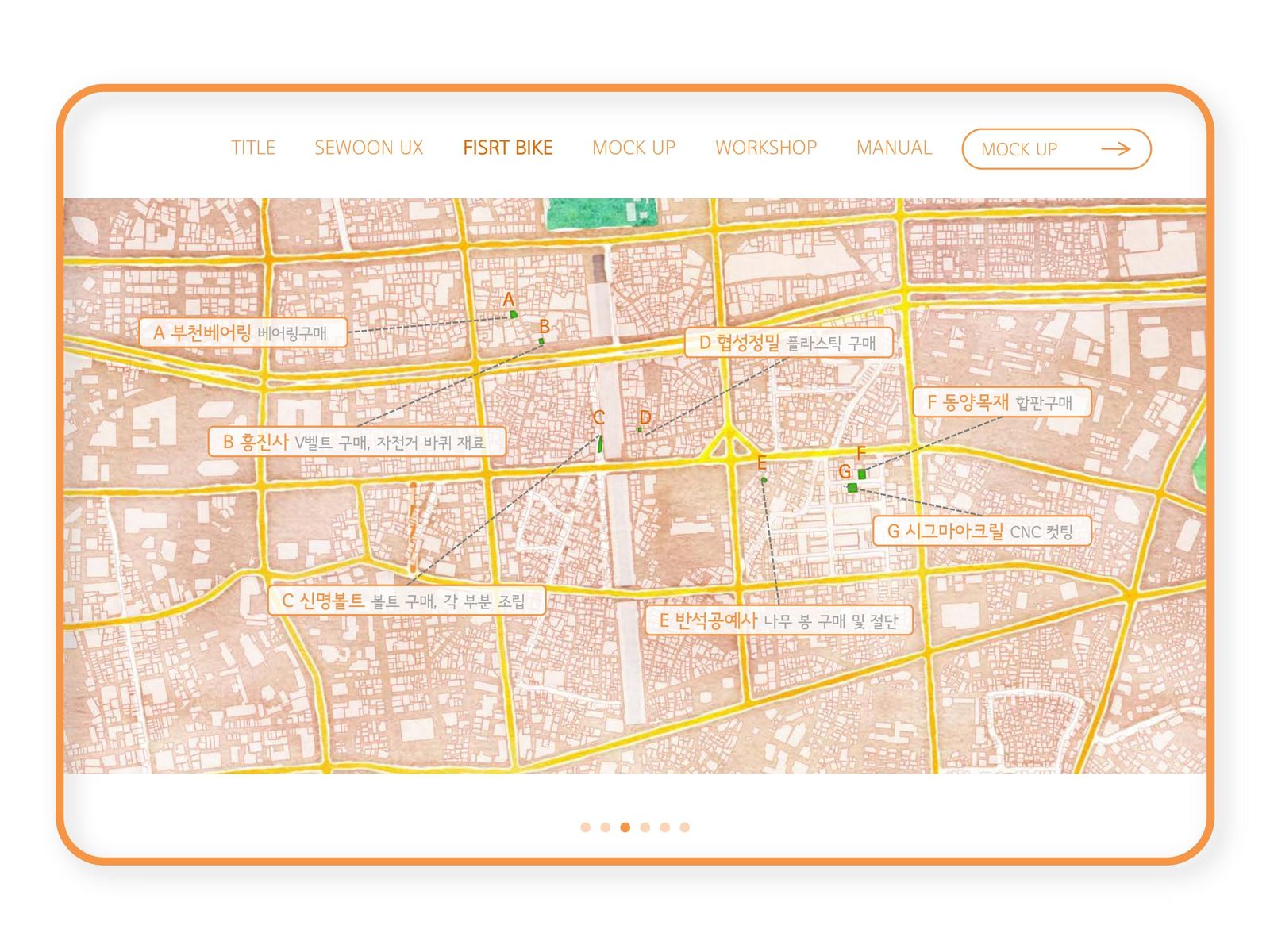Open label C 신명볼트 볼트 구매
The image size is (1270, 952).
pyautogui.click(x=406, y=601)
